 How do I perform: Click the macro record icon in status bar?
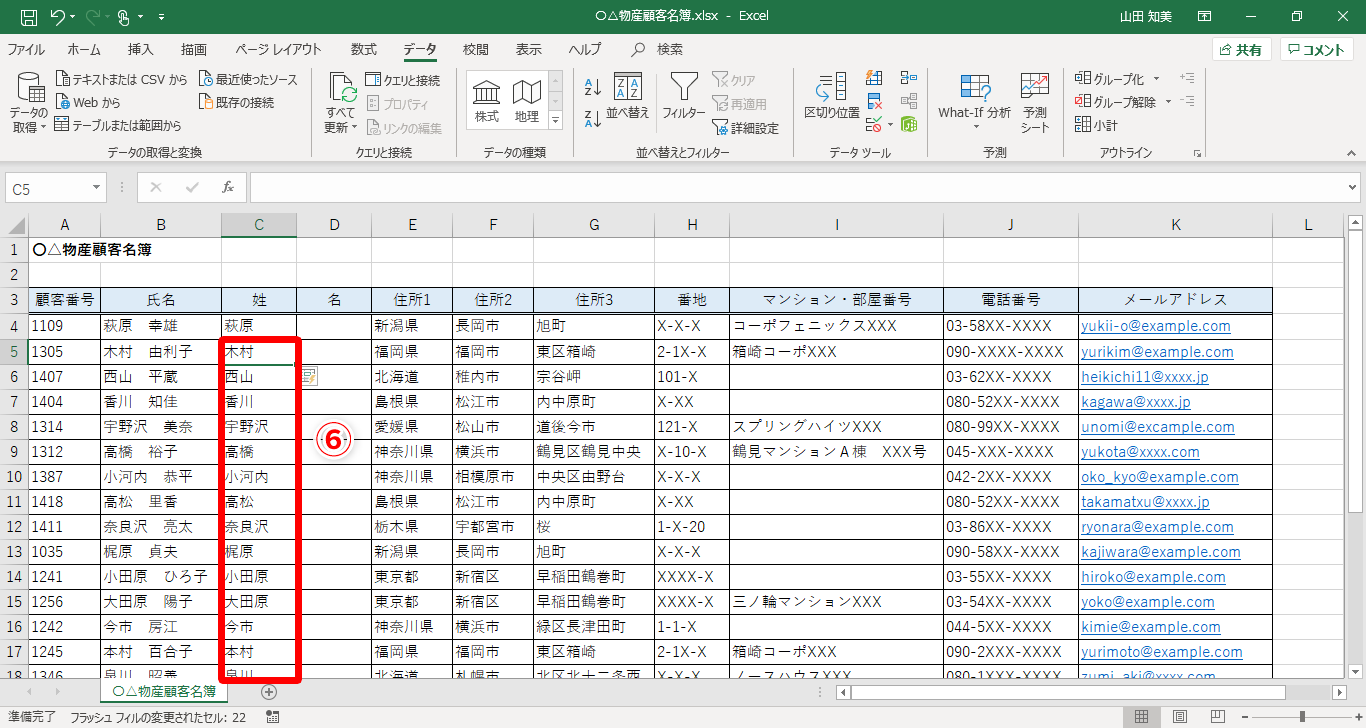coord(273,717)
